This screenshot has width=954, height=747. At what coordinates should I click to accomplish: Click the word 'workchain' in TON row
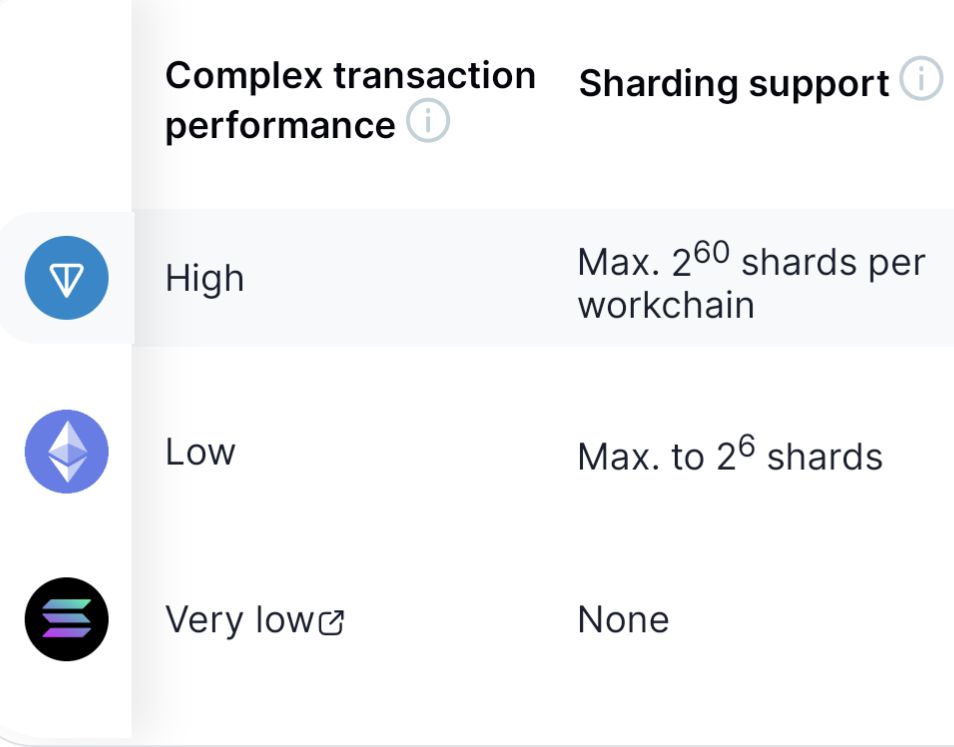(x=665, y=305)
